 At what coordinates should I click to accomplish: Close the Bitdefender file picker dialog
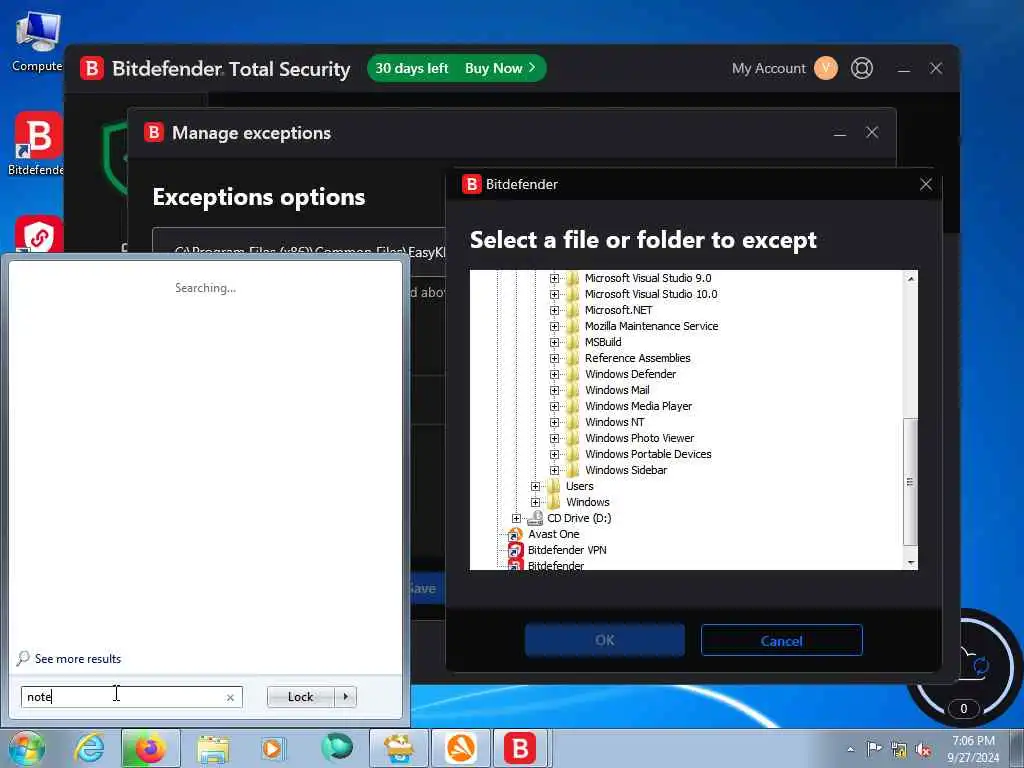point(925,185)
